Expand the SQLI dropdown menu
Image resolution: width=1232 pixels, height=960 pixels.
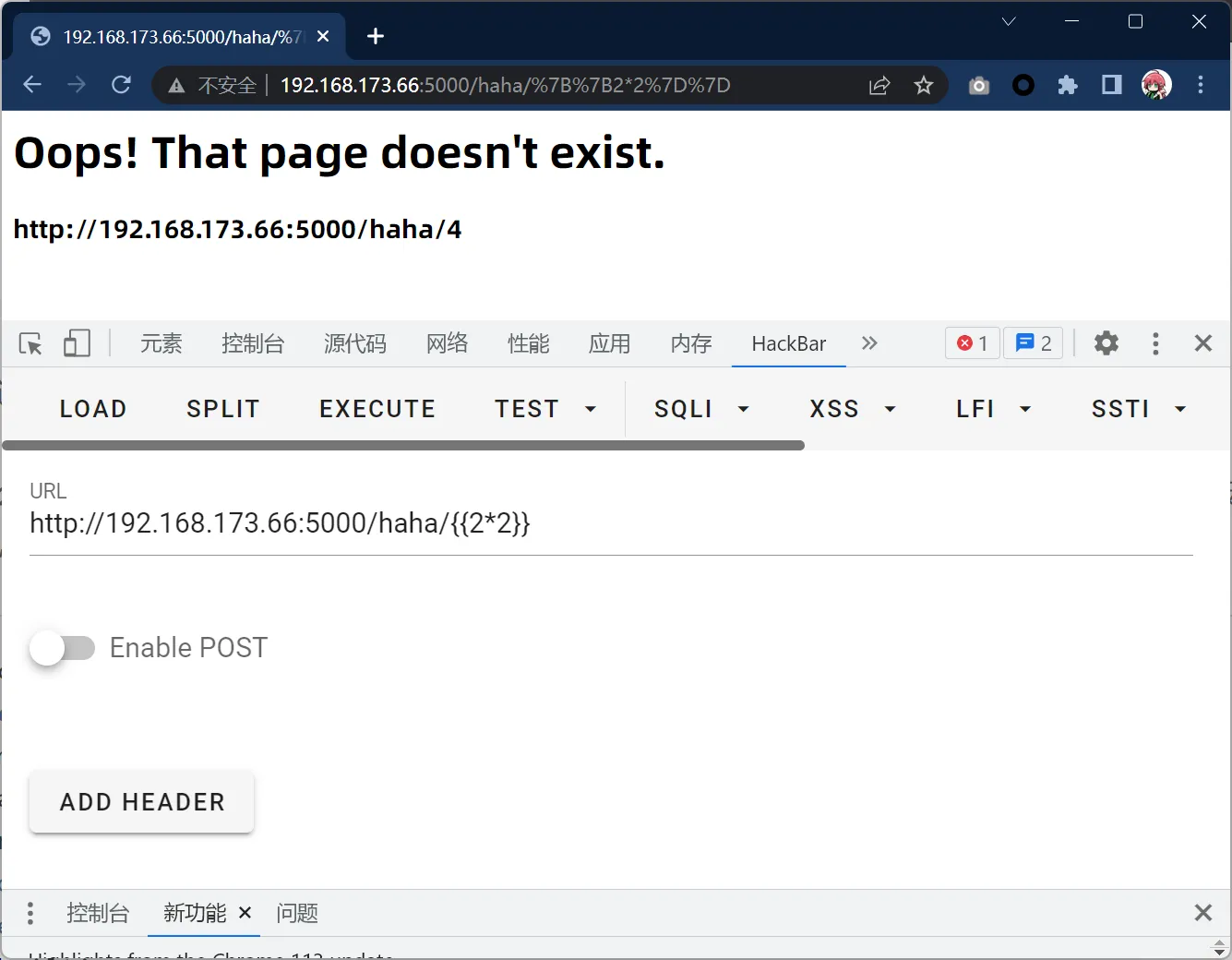[x=701, y=409]
